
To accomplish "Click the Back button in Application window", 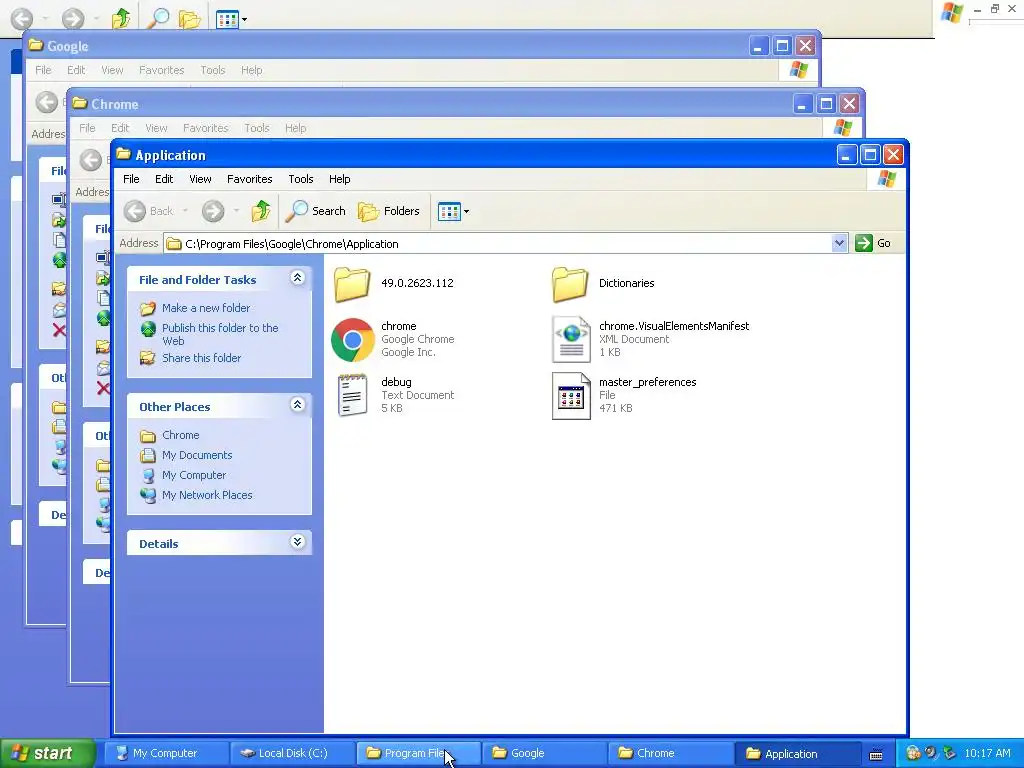I will click(150, 211).
